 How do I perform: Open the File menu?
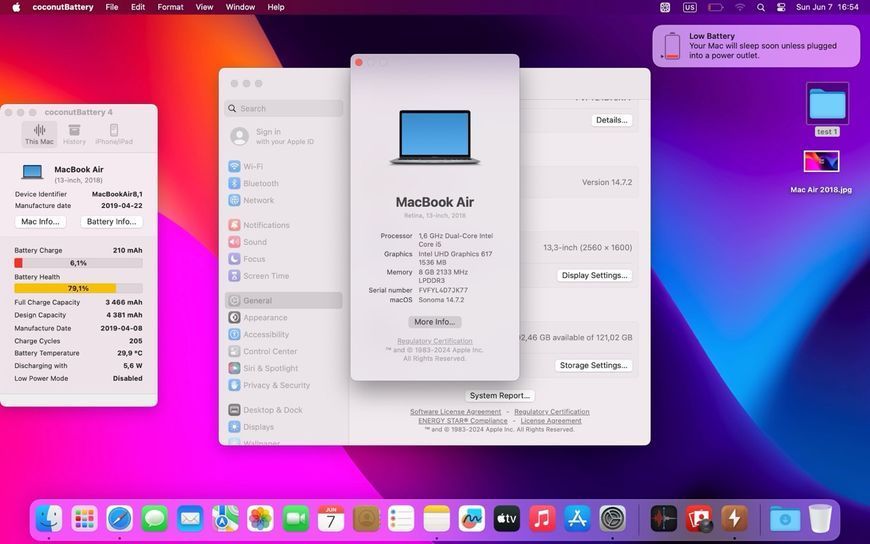[112, 7]
